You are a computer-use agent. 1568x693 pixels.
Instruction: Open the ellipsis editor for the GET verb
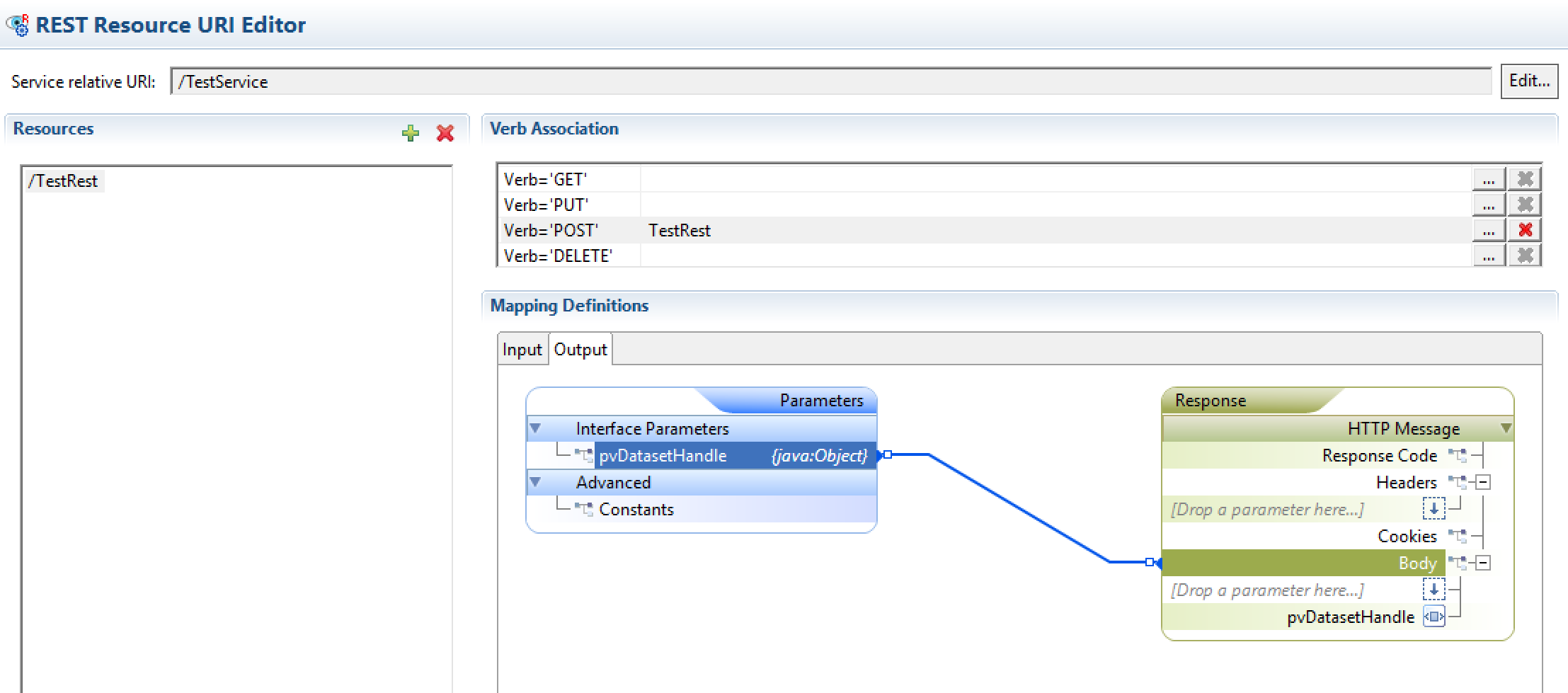1489,178
